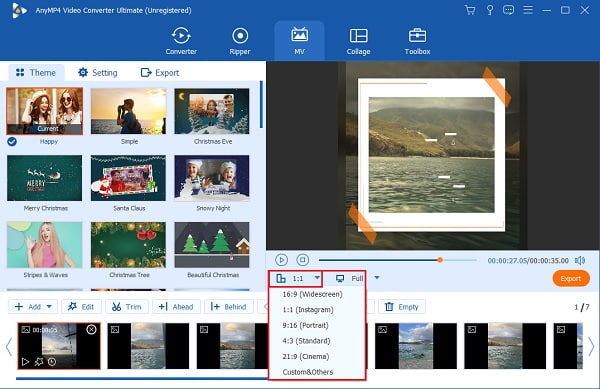
Task: Choose the Merry Christmas theme
Action: [44, 178]
